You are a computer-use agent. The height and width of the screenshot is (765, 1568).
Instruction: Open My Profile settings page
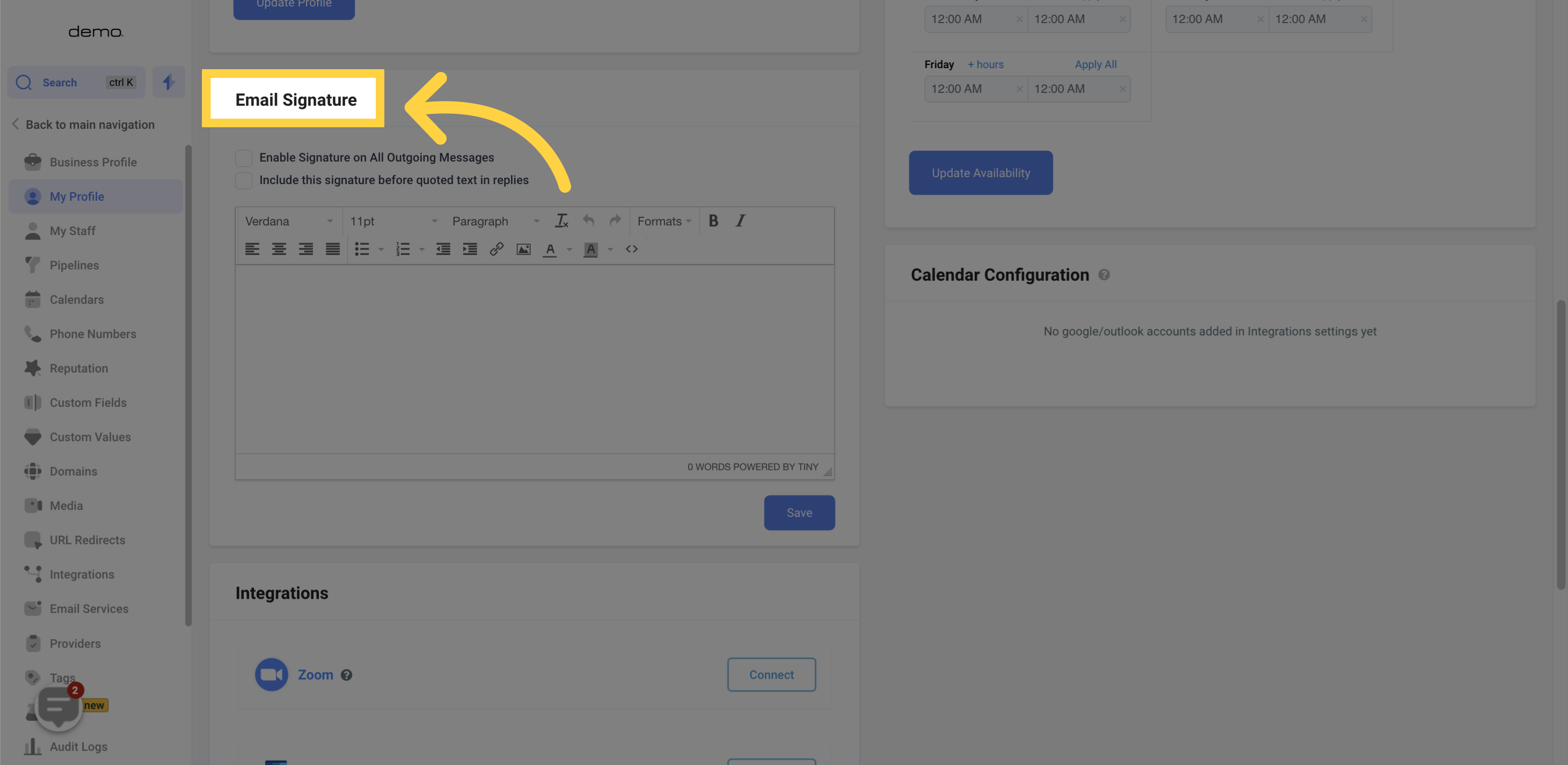click(77, 196)
